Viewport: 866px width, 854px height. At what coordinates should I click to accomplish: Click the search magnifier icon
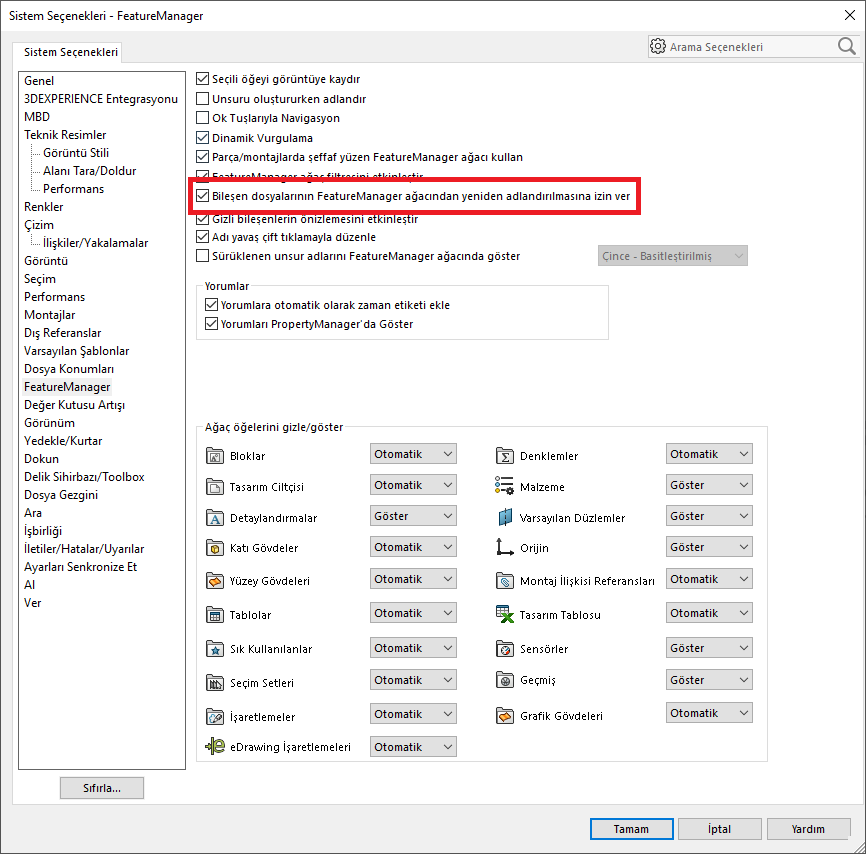point(846,46)
